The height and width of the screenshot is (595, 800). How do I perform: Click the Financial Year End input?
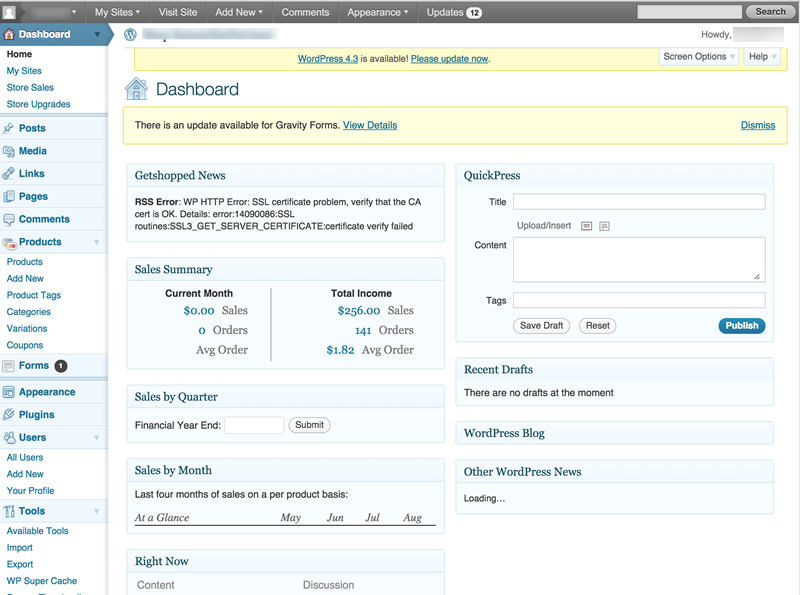click(x=254, y=425)
